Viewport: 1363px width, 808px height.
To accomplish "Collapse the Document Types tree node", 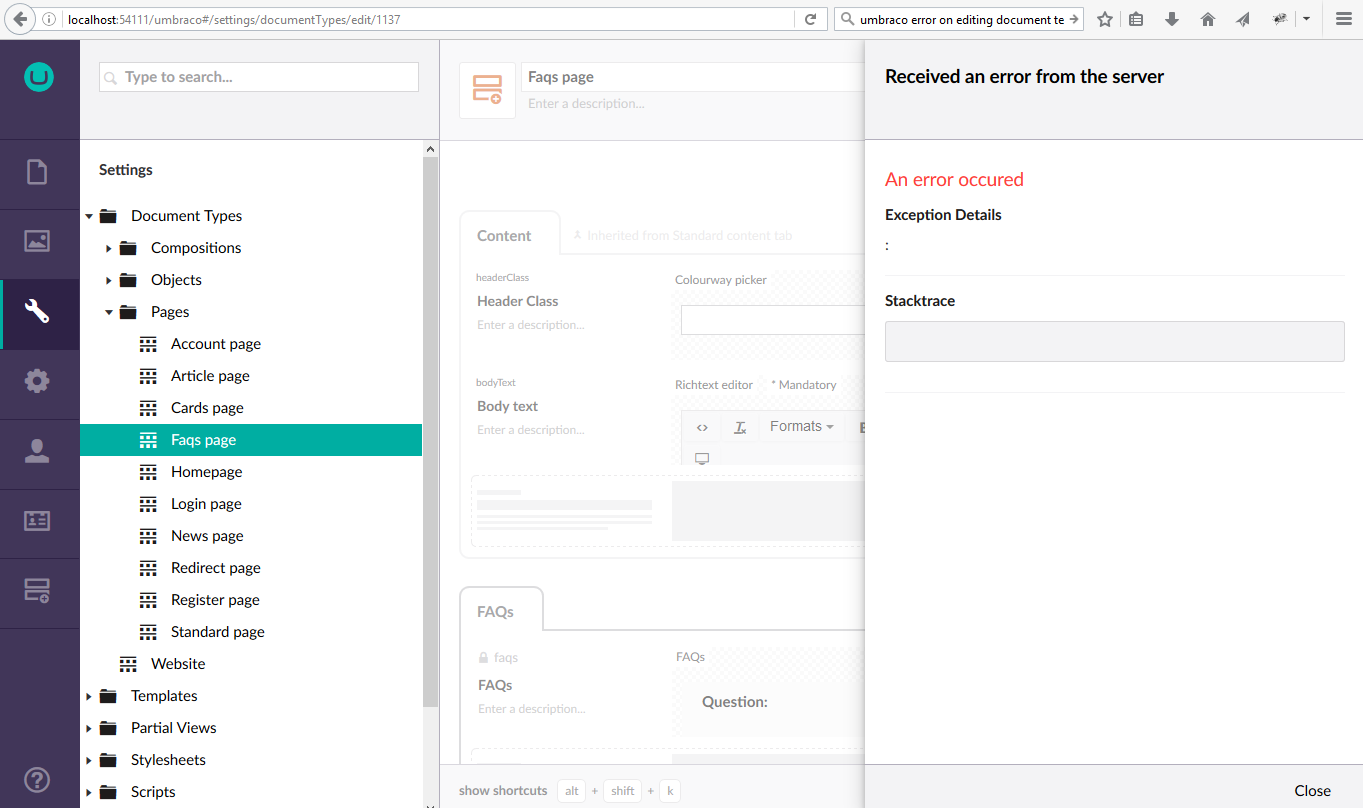I will pyautogui.click(x=89, y=216).
